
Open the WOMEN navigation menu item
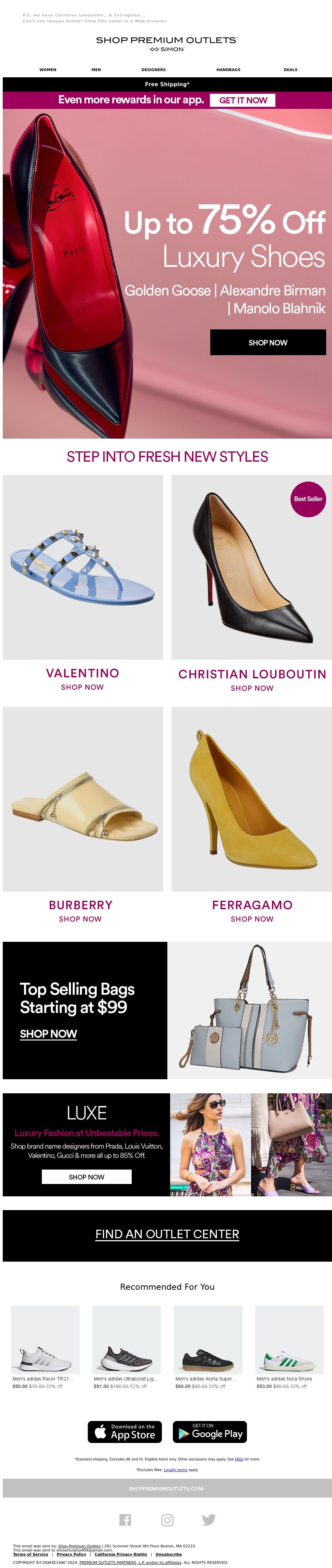48,69
